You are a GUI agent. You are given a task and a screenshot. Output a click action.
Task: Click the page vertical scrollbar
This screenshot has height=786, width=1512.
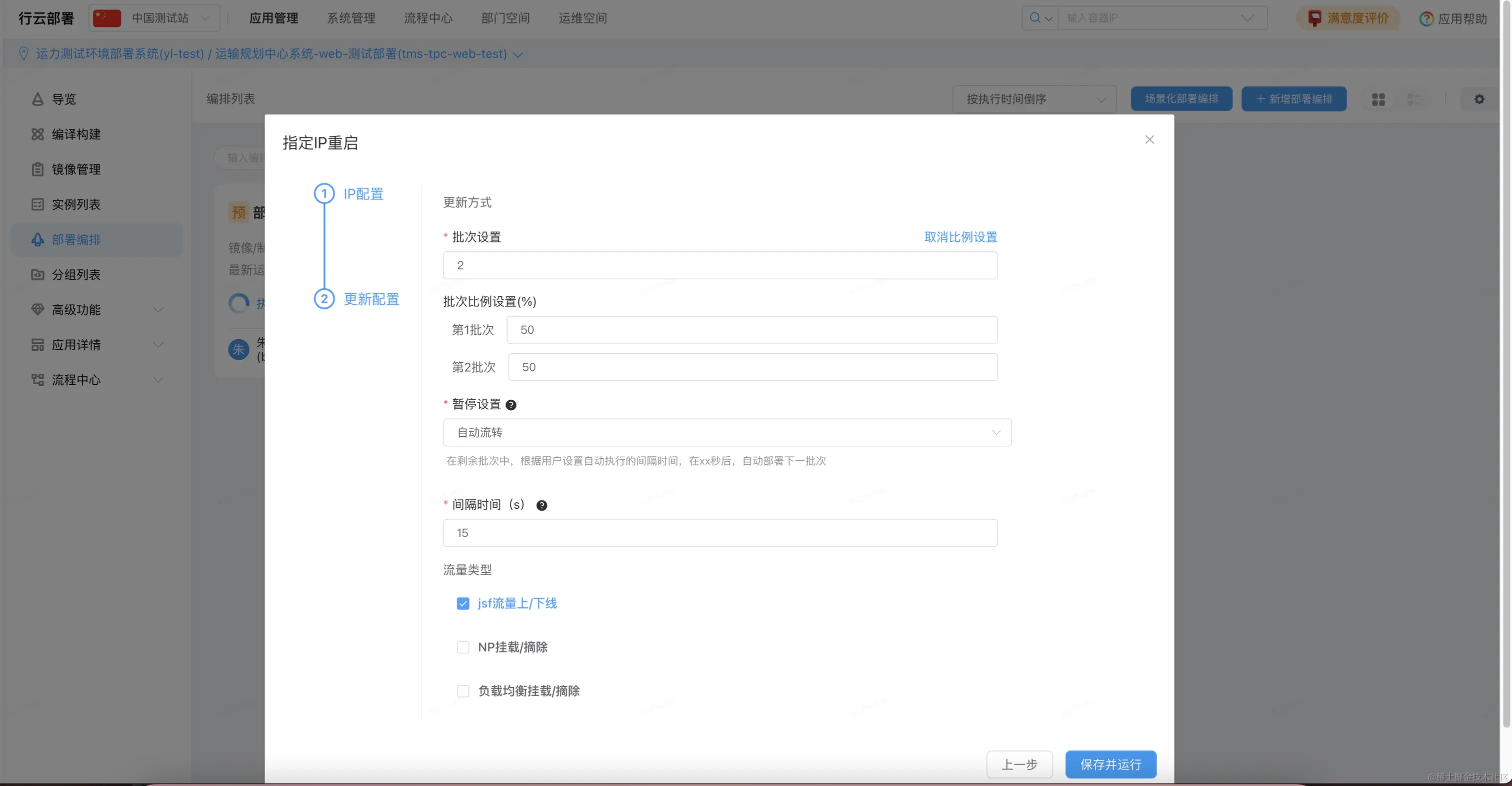tap(1505, 364)
